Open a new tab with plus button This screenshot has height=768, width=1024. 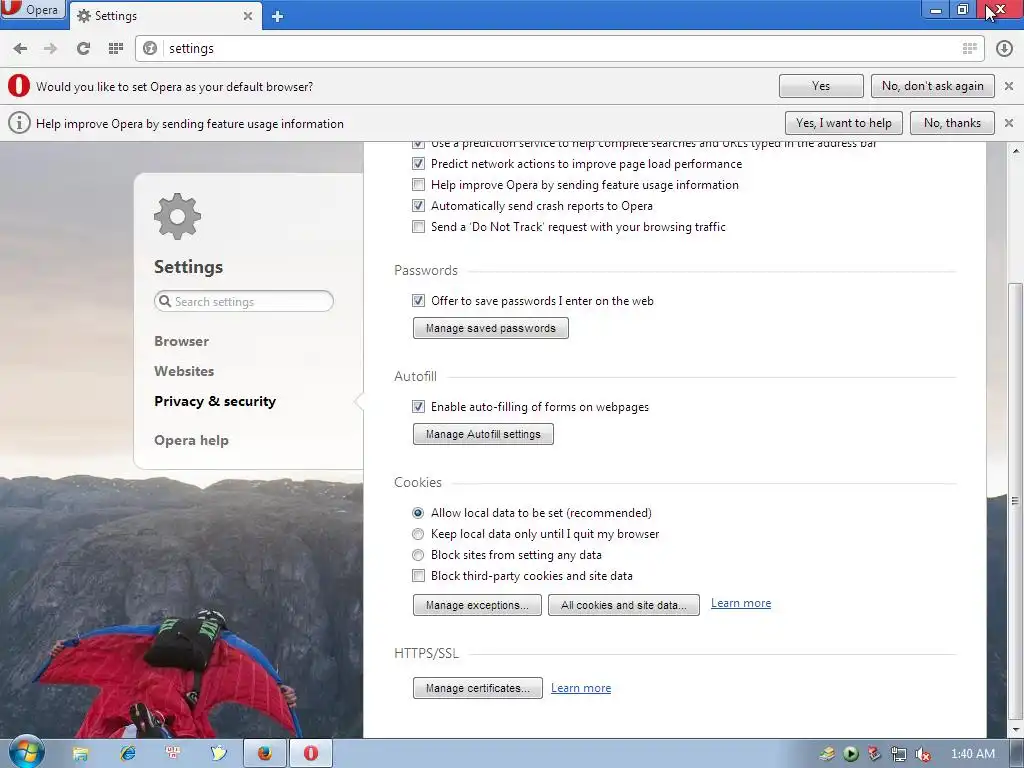[277, 16]
